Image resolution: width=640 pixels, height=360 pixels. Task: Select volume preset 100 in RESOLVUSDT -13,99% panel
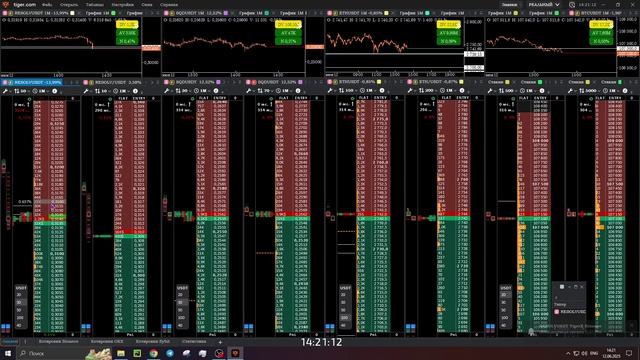pyautogui.click(x=20, y=318)
